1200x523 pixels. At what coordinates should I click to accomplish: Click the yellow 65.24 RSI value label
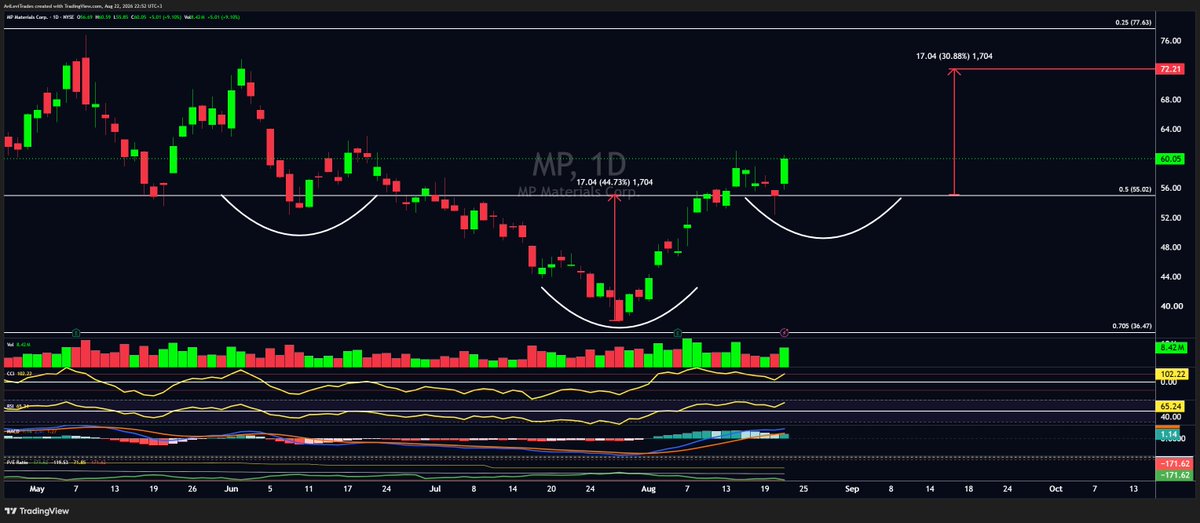(x=1170, y=408)
